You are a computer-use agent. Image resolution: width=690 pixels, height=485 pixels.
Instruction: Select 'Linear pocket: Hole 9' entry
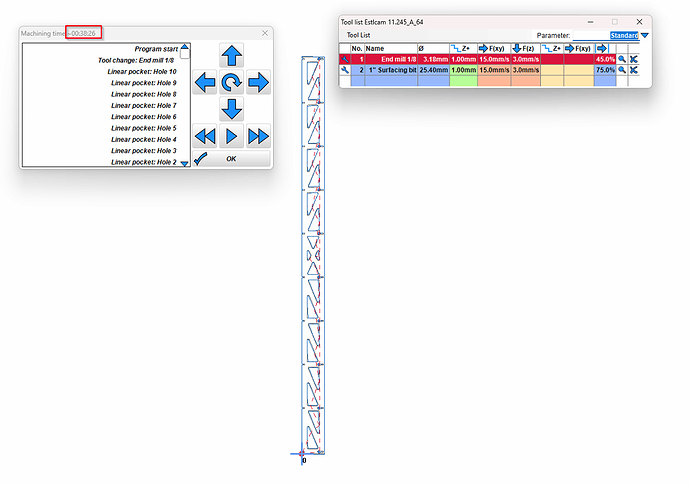click(x=143, y=83)
